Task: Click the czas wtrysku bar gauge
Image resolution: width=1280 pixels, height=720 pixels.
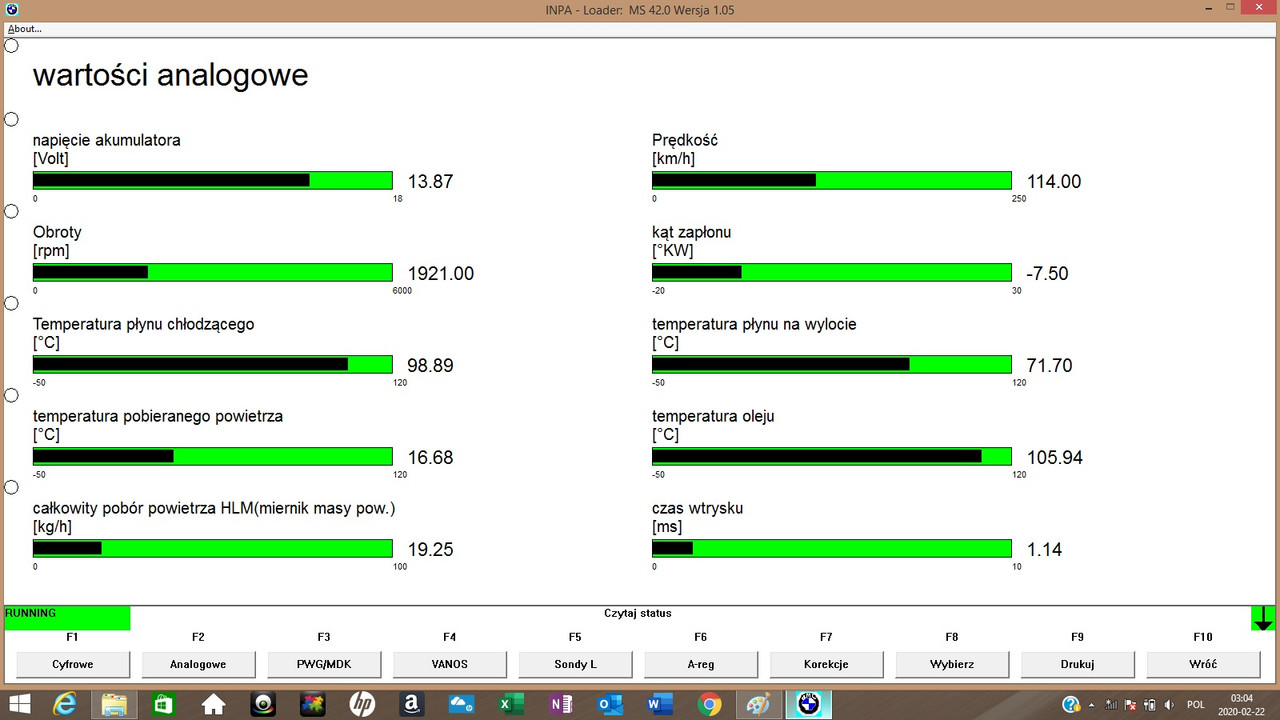Action: (832, 549)
